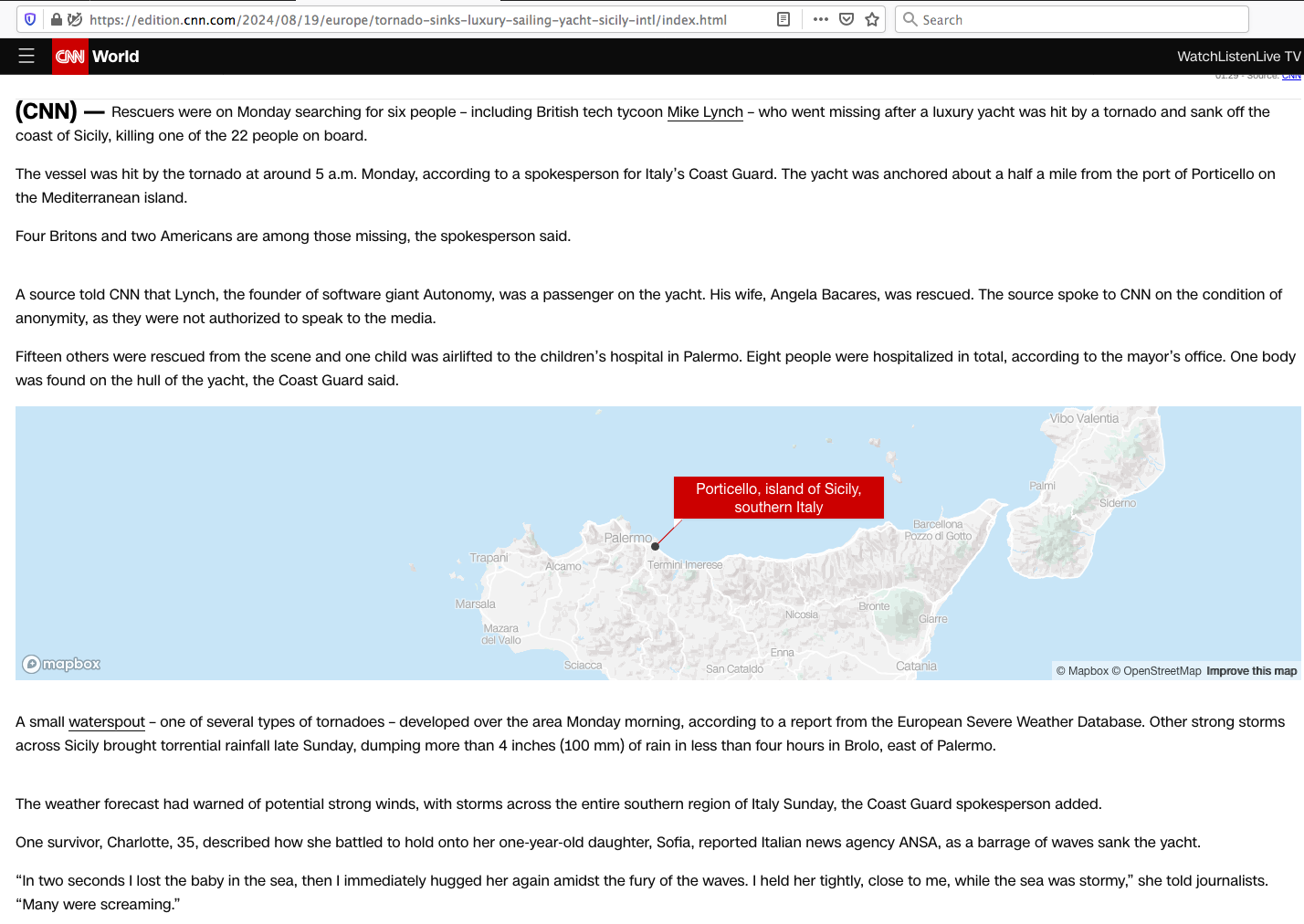Image resolution: width=1304 pixels, height=924 pixels.
Task: Open the © OpenStreetMap attribution link
Action: [x=1156, y=671]
